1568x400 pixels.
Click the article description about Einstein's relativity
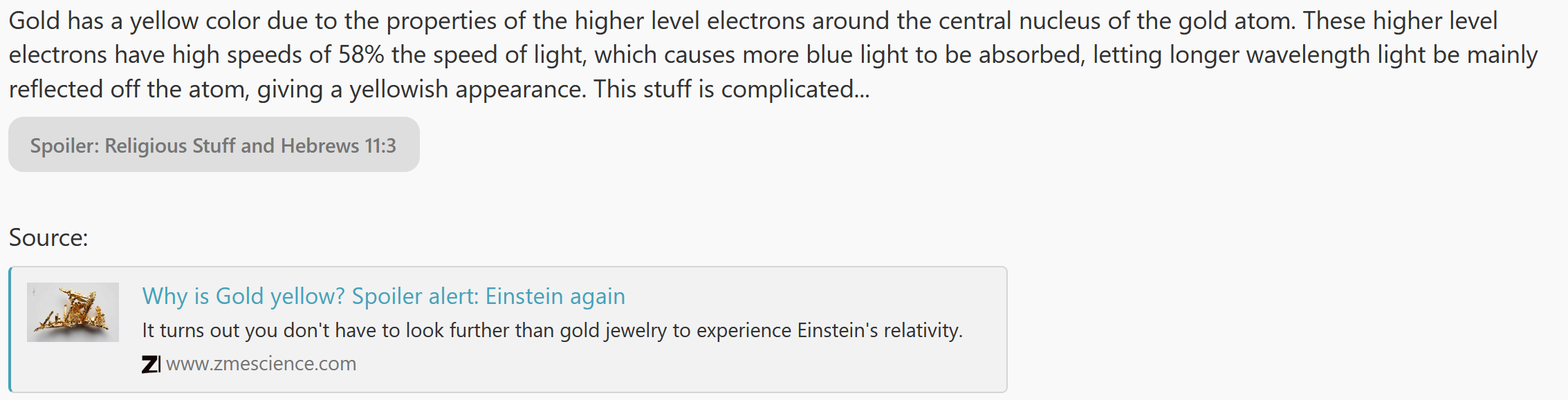[552, 331]
